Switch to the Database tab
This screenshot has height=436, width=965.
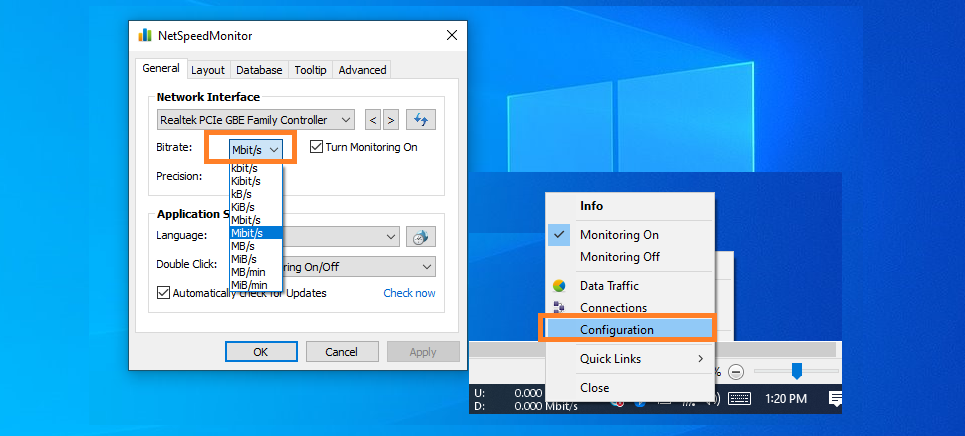(259, 70)
